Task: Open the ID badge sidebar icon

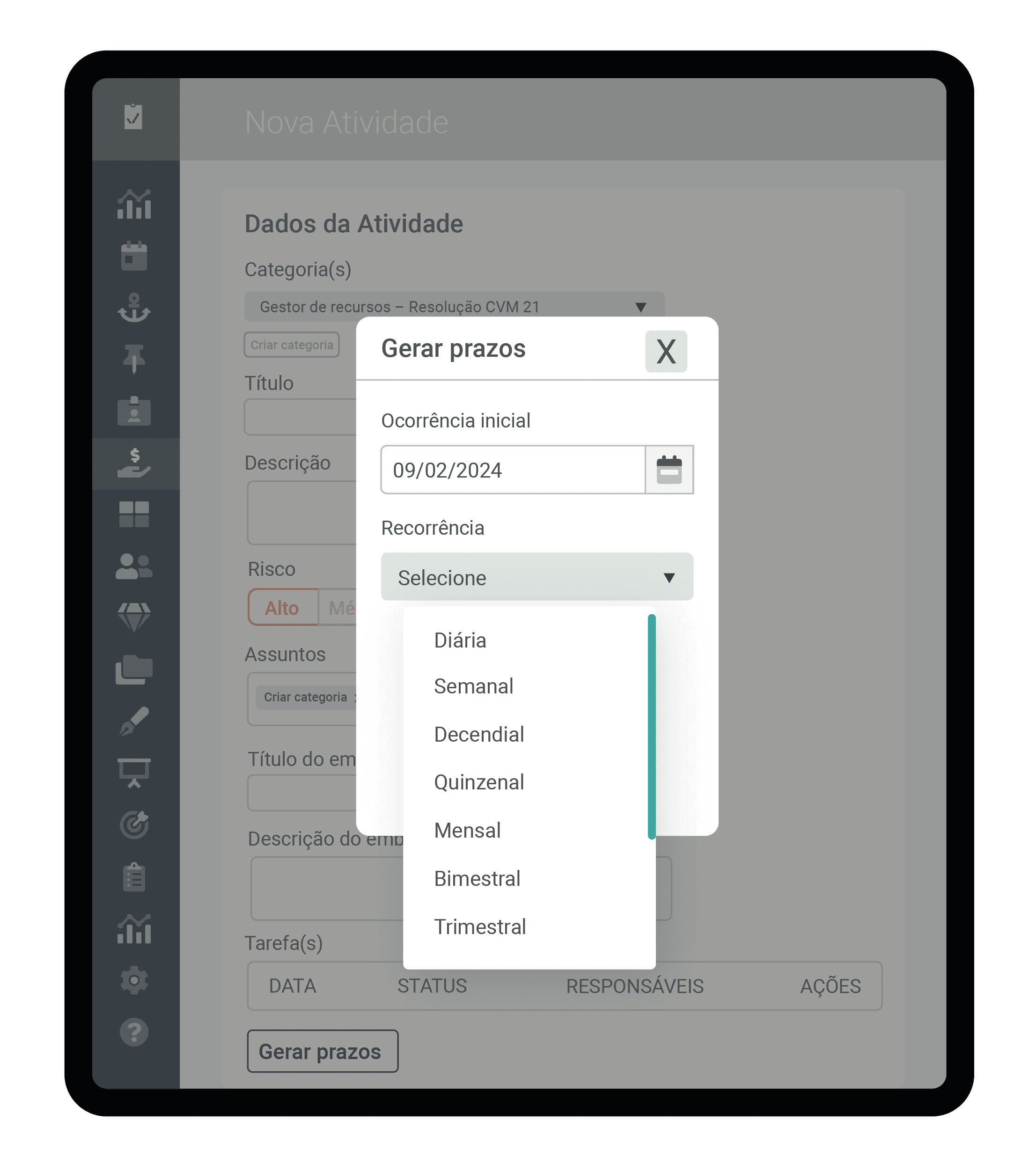Action: click(x=134, y=411)
